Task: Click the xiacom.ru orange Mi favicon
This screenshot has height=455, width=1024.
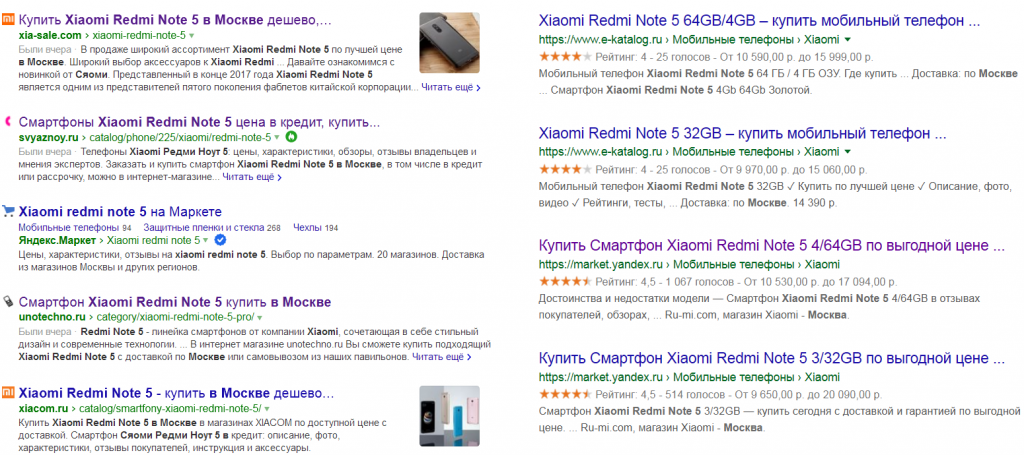Action: (7, 392)
